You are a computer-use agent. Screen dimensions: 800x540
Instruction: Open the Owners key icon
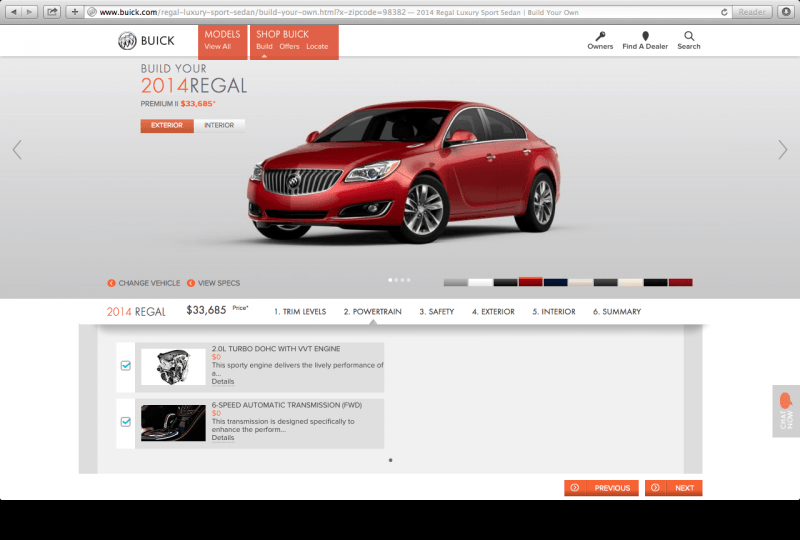click(600, 36)
